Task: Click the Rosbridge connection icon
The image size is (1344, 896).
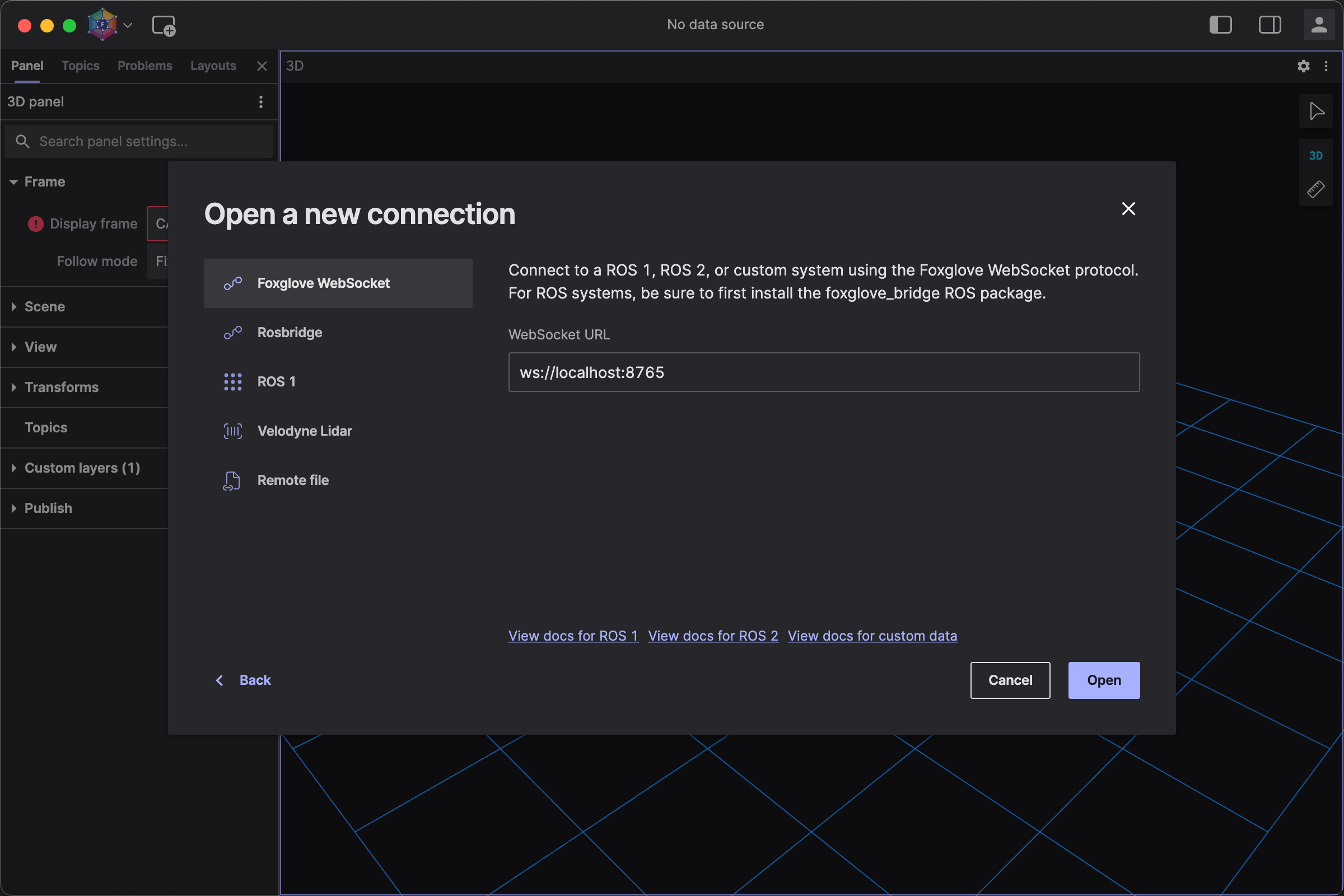Action: tap(232, 333)
